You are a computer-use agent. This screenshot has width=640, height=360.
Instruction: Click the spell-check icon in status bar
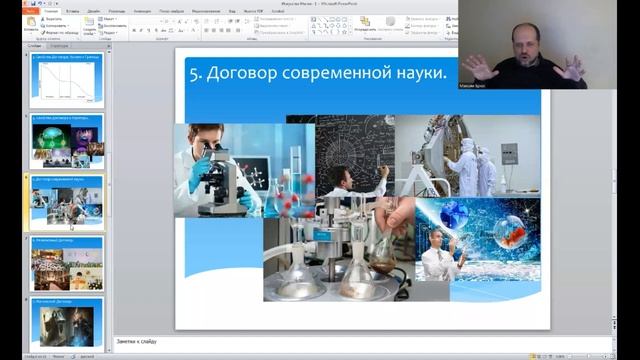73,356
